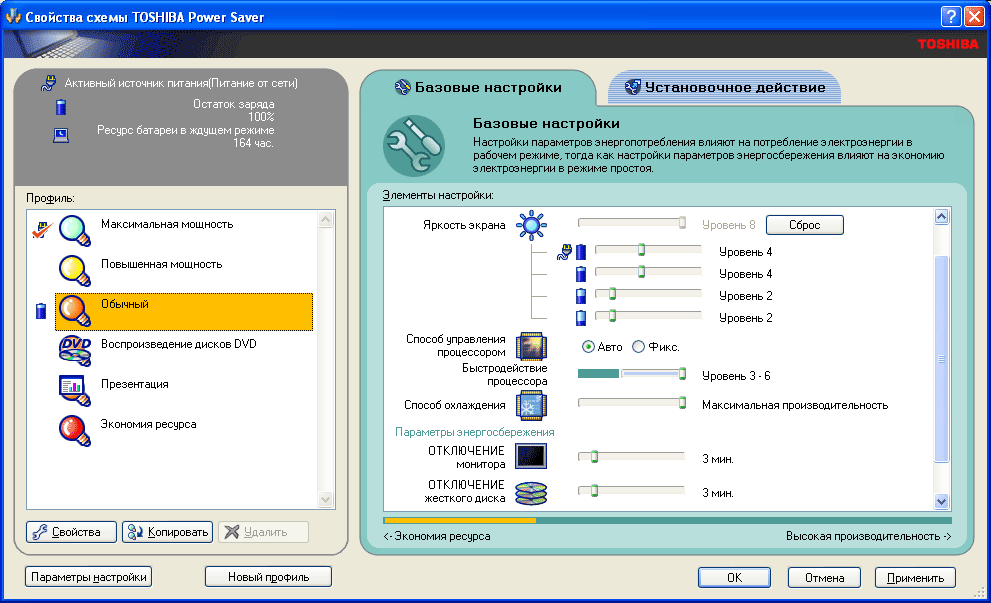The width and height of the screenshot is (991, 603).
Task: Click the Яркость экрана Уровень 8 slider handle
Action: coord(683,222)
